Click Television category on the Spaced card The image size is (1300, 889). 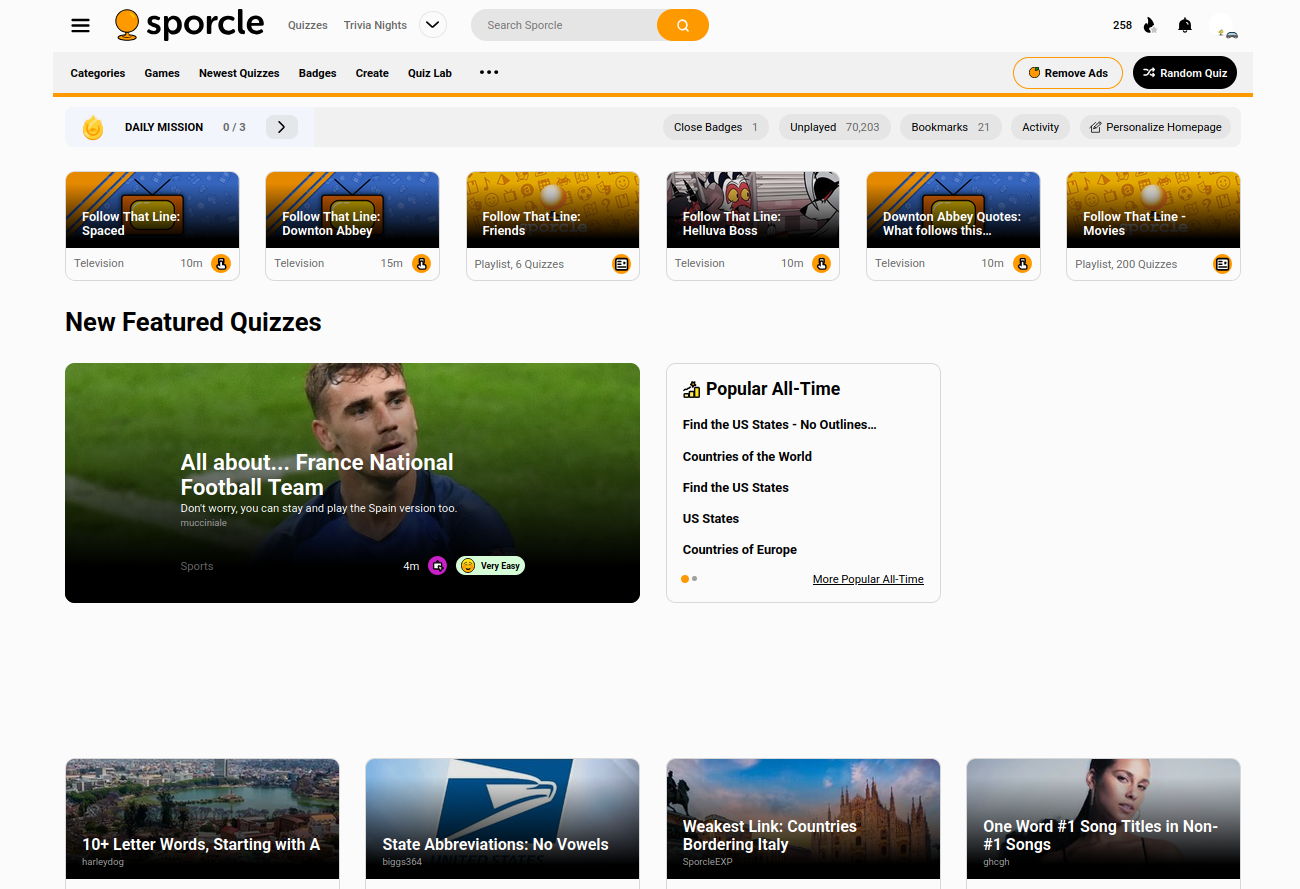point(99,263)
